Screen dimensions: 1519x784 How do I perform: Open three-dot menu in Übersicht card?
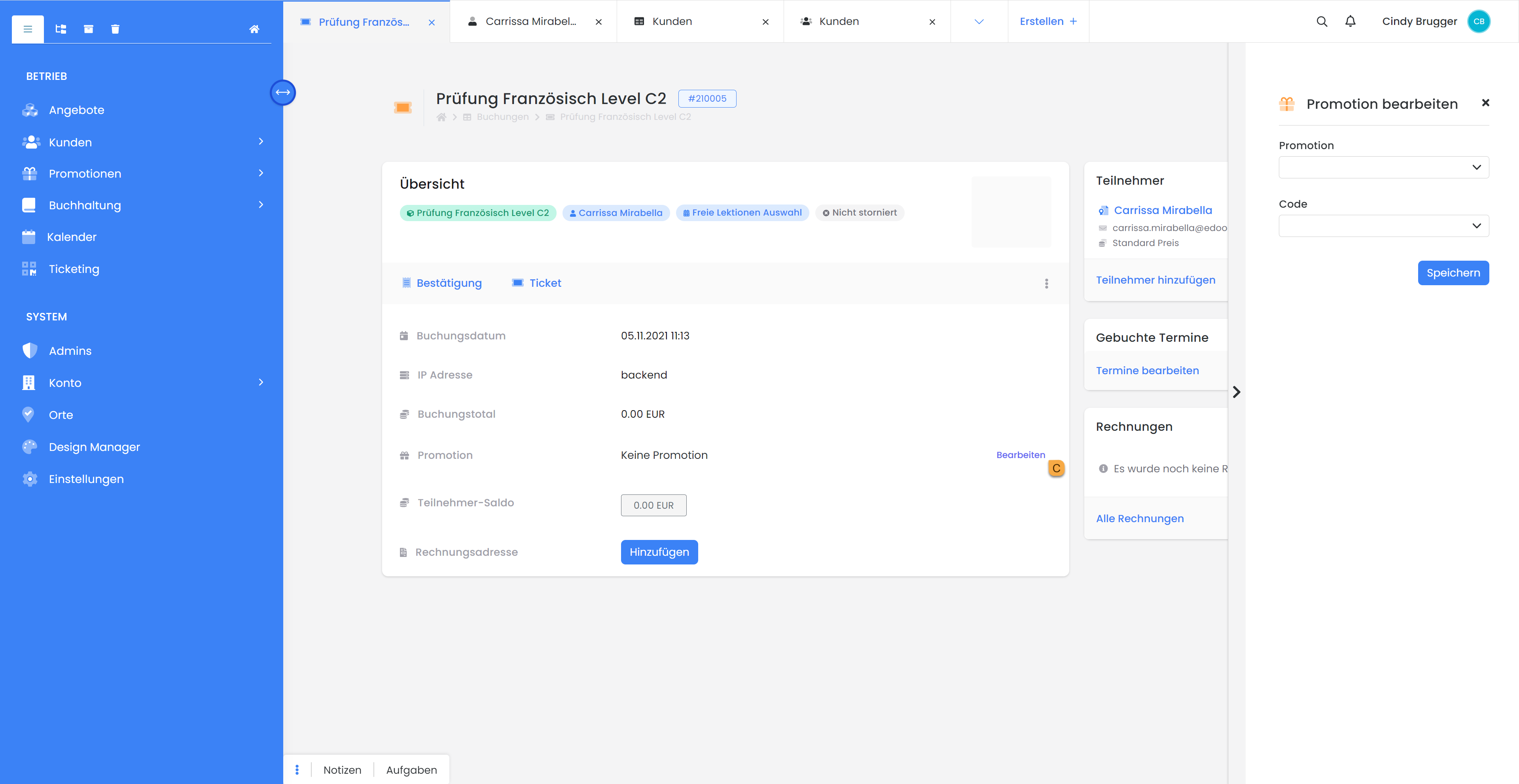pyautogui.click(x=1046, y=284)
